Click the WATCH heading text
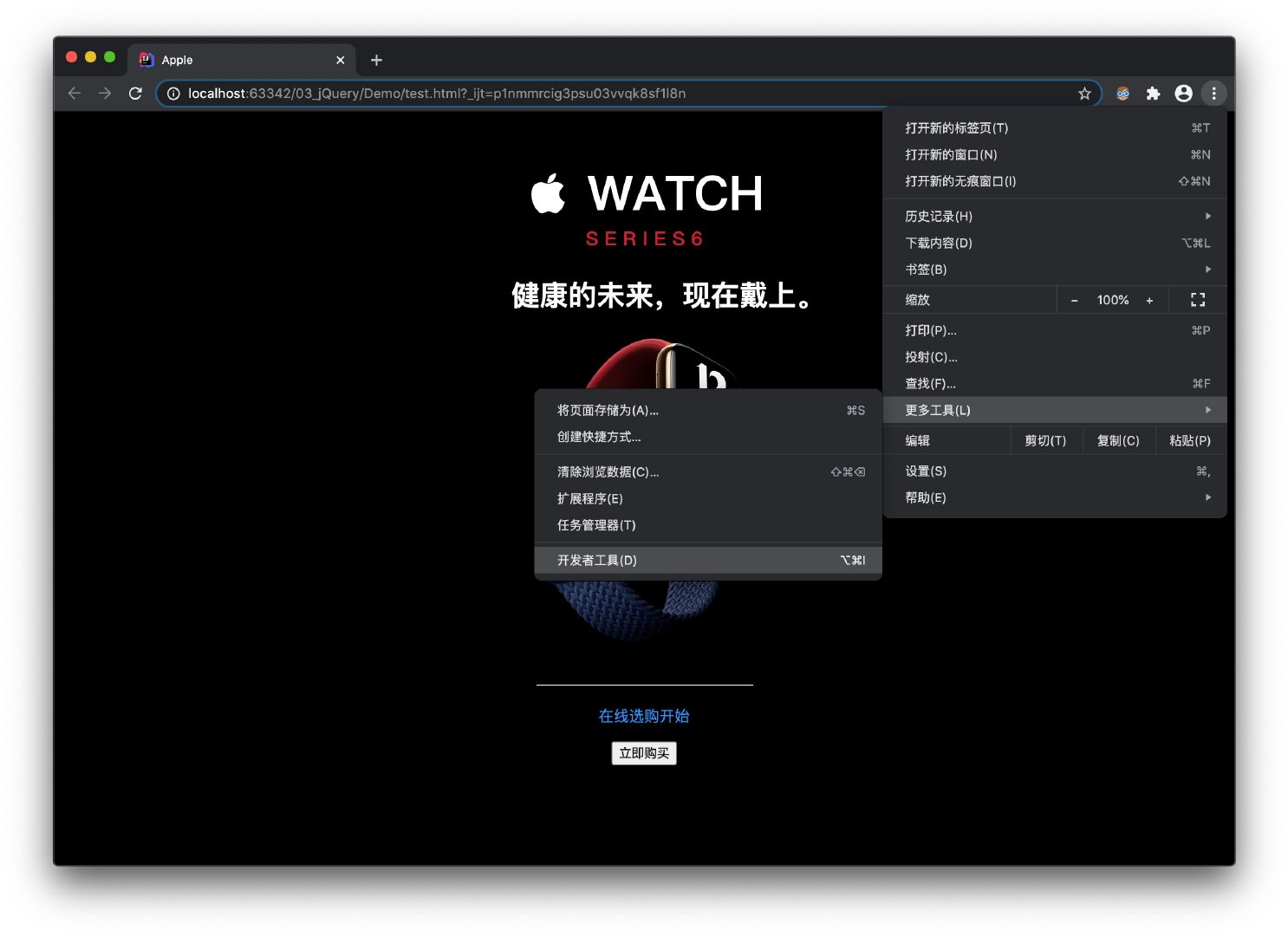 pos(675,193)
